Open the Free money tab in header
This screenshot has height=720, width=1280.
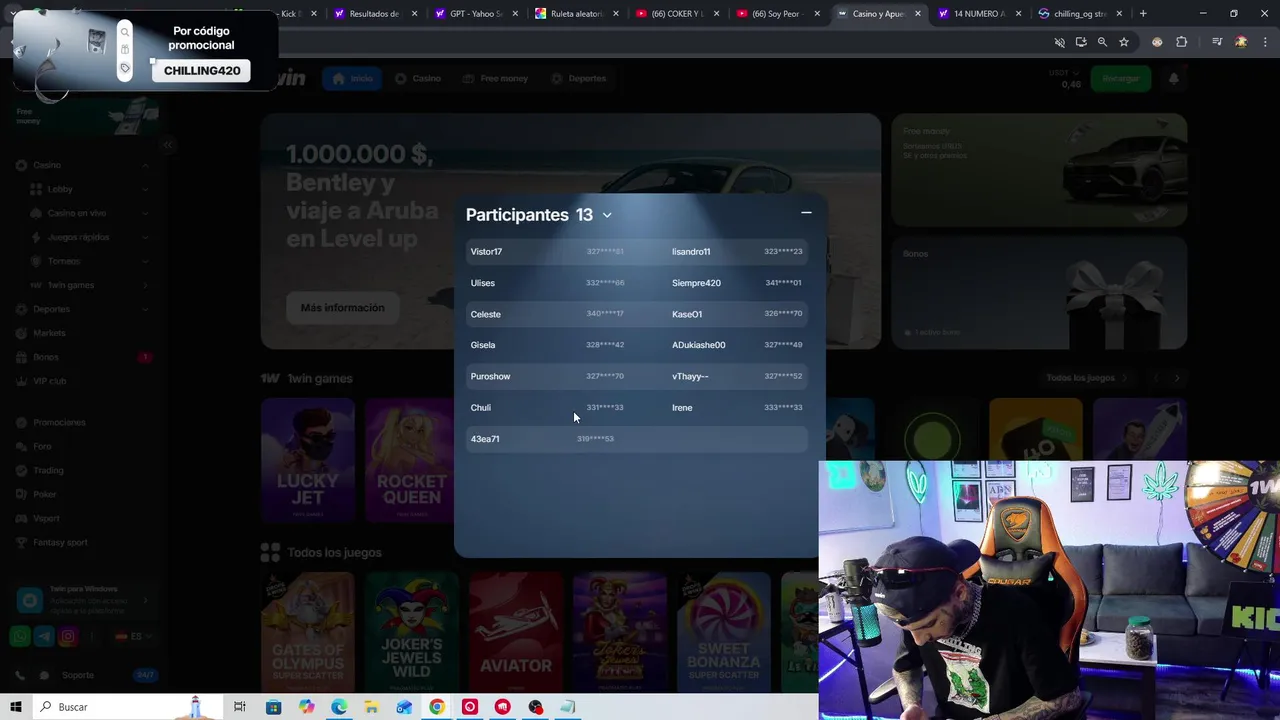494,78
